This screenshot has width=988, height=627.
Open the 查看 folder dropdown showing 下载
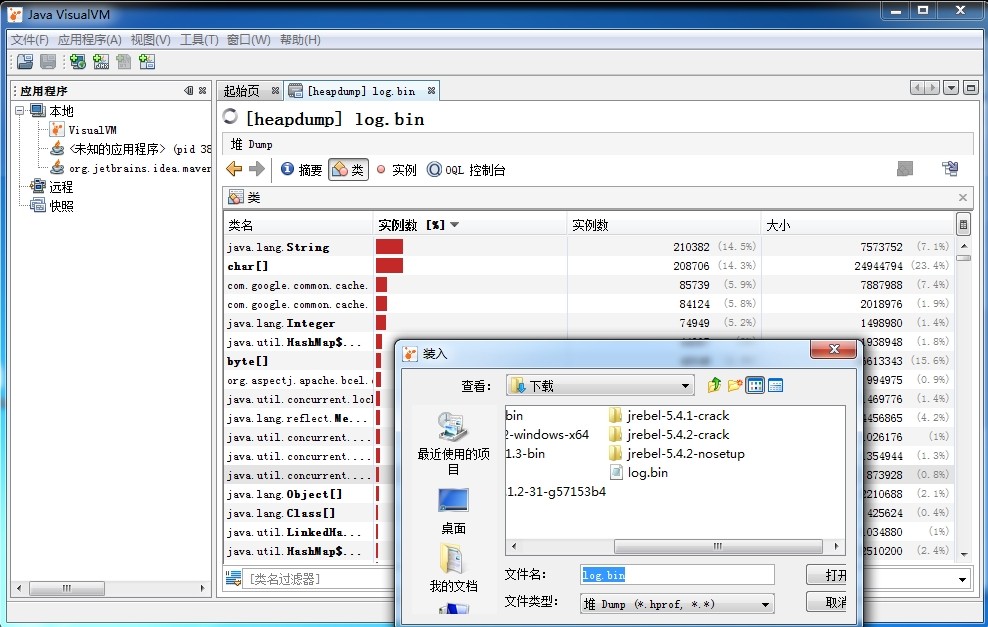coord(599,386)
